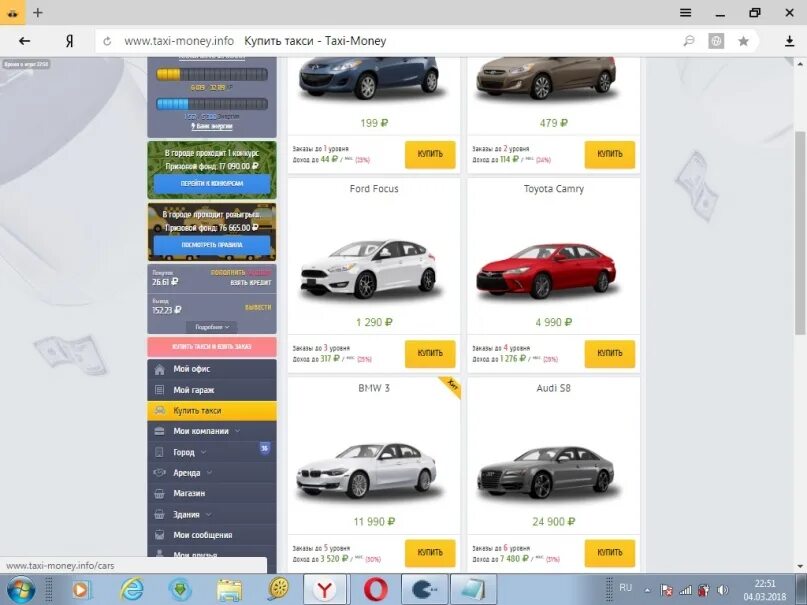Expand the Мои компании submenu arrow
Image resolution: width=807 pixels, height=605 pixels.
pos(237,431)
